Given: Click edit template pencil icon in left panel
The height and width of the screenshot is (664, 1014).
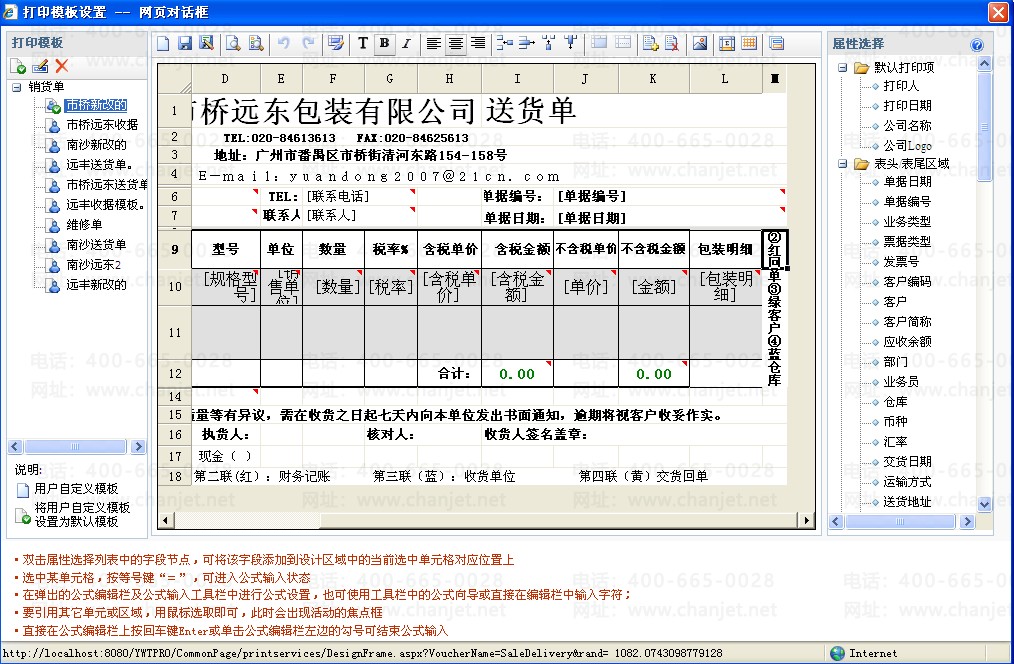Looking at the screenshot, I should click(x=40, y=66).
